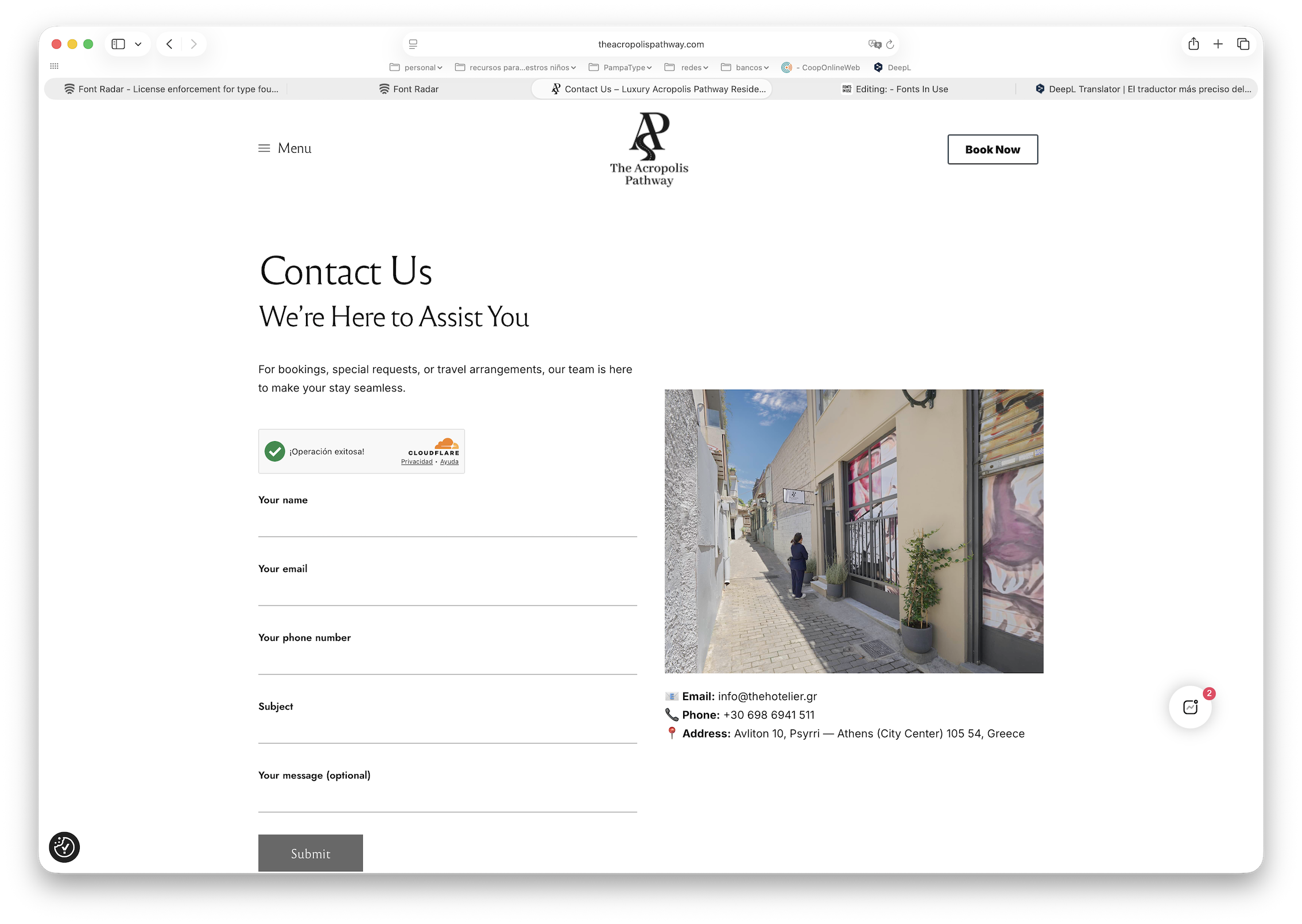Open the chat widget with notification badge
The width and height of the screenshot is (1302, 924).
tap(1191, 707)
